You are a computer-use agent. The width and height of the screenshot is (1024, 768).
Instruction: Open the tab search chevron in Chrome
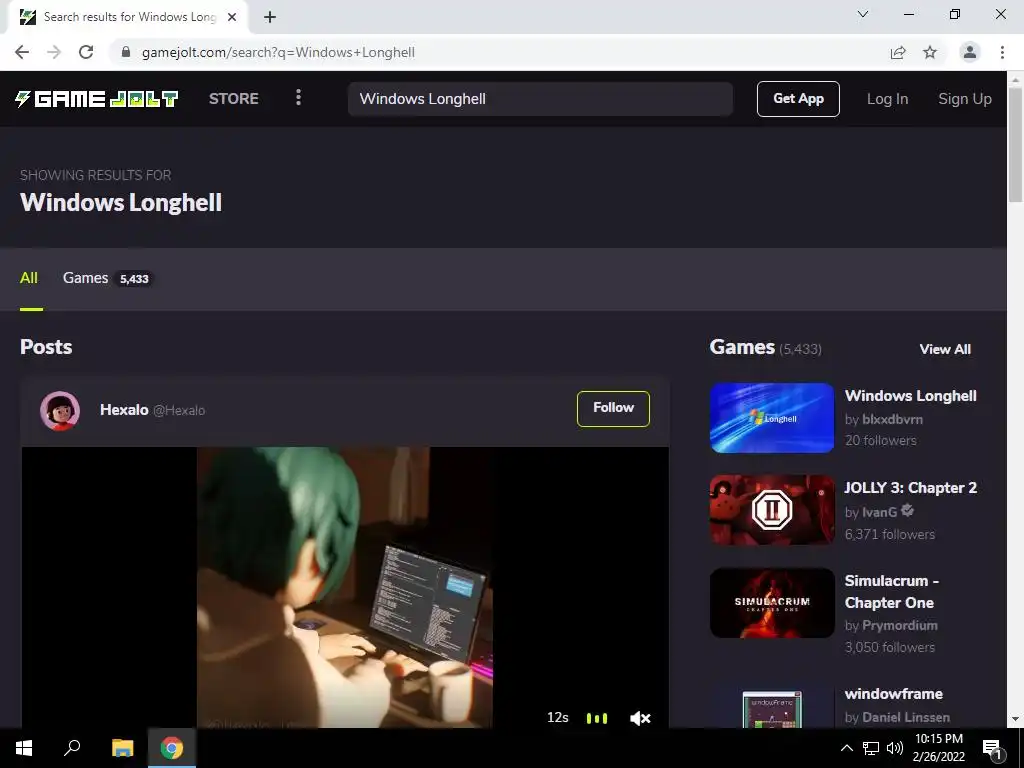click(863, 14)
